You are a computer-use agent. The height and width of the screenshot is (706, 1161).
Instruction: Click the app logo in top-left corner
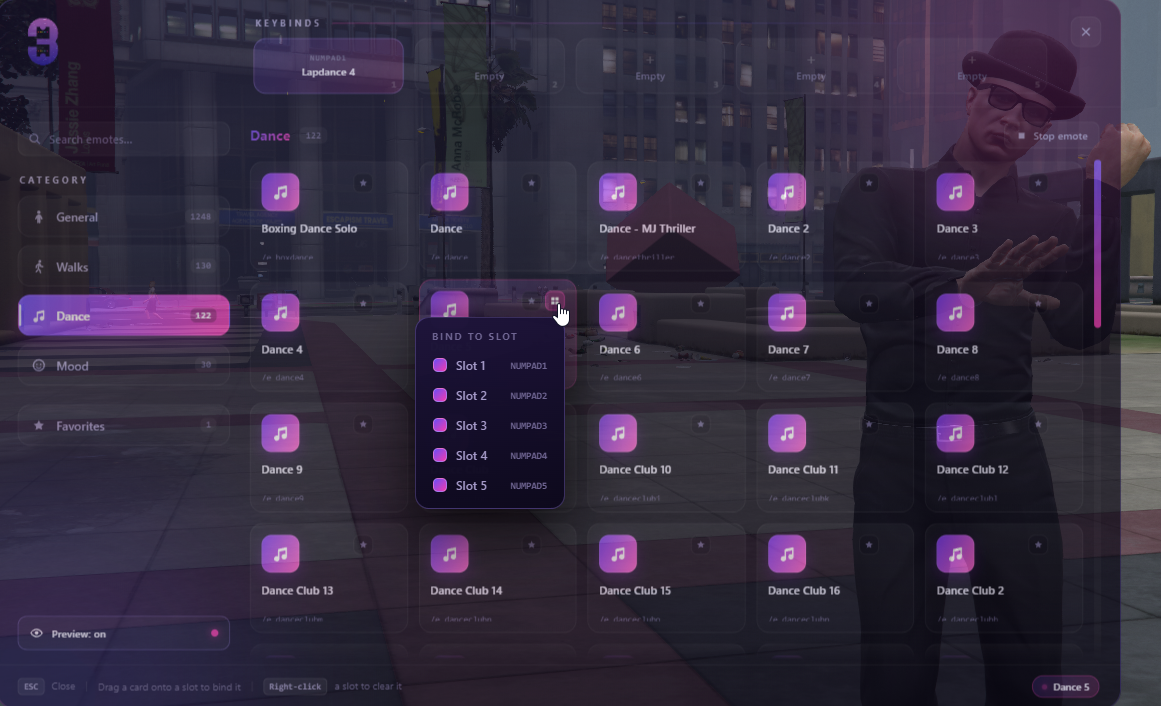(x=42, y=41)
